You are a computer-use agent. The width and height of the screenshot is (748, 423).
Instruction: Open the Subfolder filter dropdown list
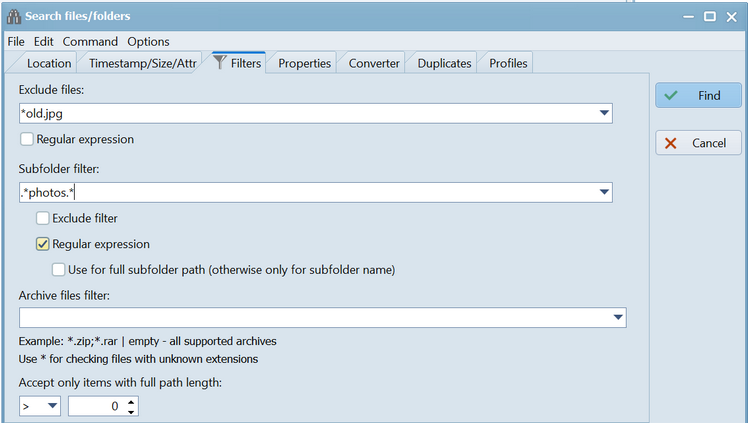click(604, 192)
